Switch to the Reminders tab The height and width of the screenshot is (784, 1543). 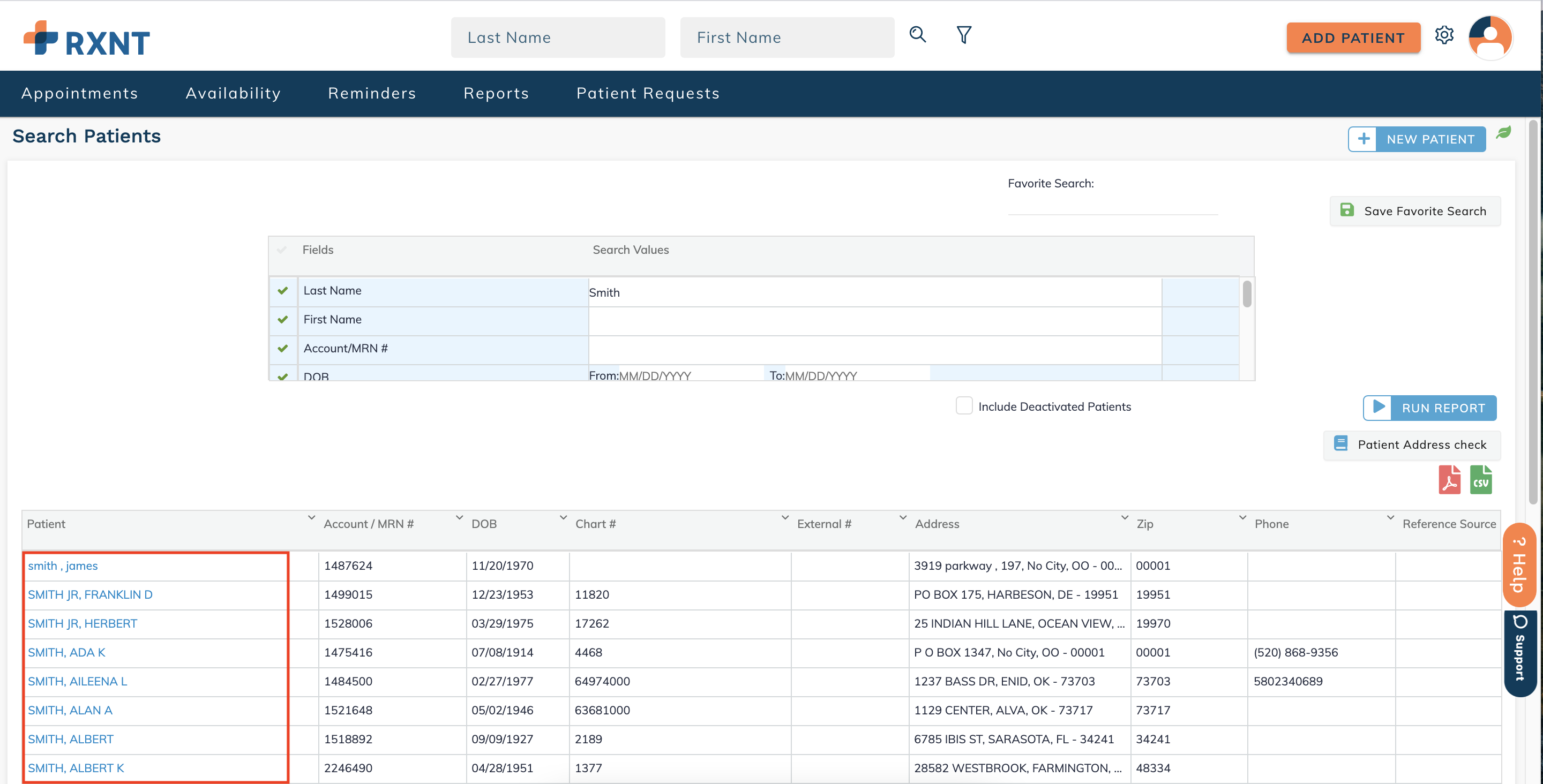pyautogui.click(x=372, y=93)
